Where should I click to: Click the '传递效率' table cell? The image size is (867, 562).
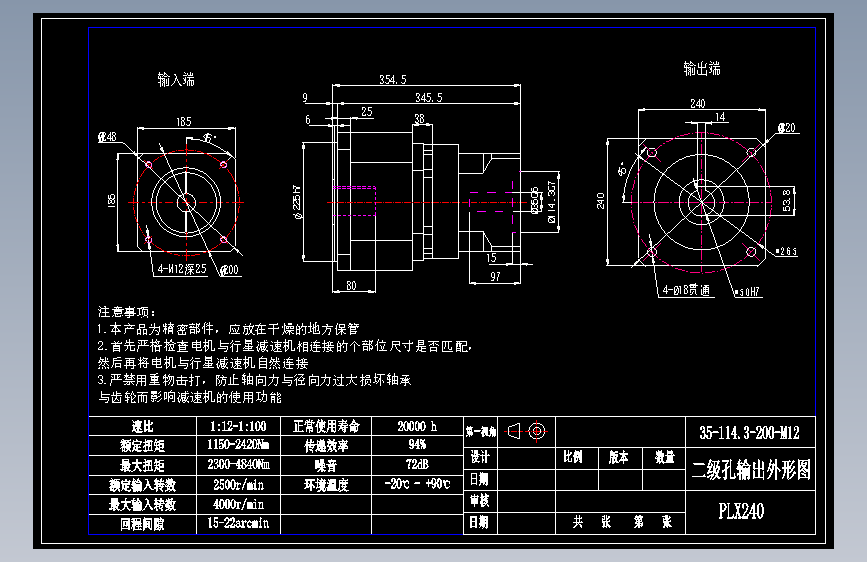point(326,445)
